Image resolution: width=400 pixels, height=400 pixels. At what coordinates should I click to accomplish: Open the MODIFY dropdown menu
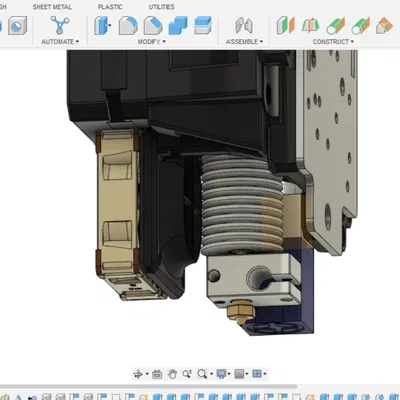[x=152, y=42]
